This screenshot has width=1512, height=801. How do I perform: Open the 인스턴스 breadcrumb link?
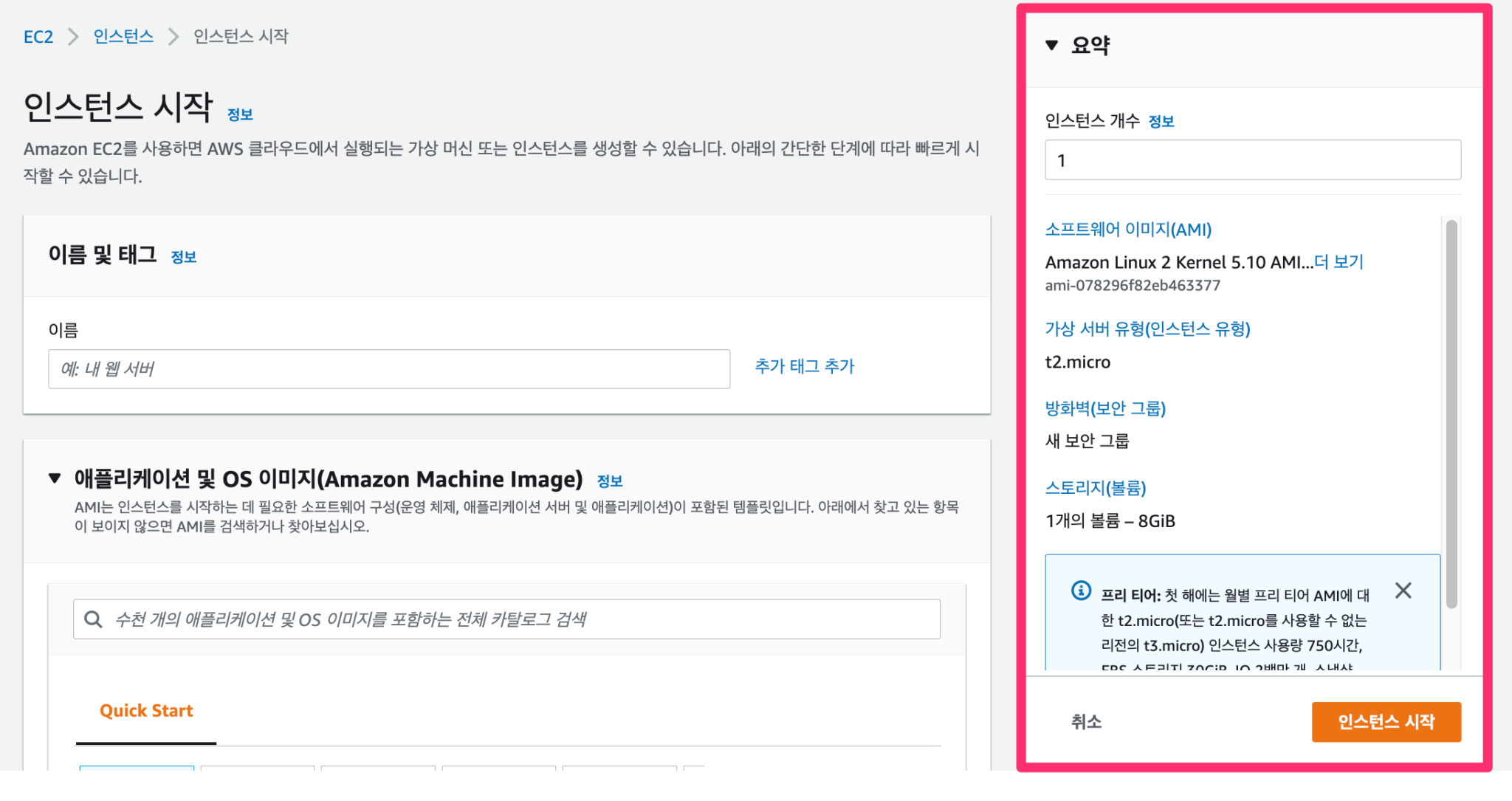123,35
